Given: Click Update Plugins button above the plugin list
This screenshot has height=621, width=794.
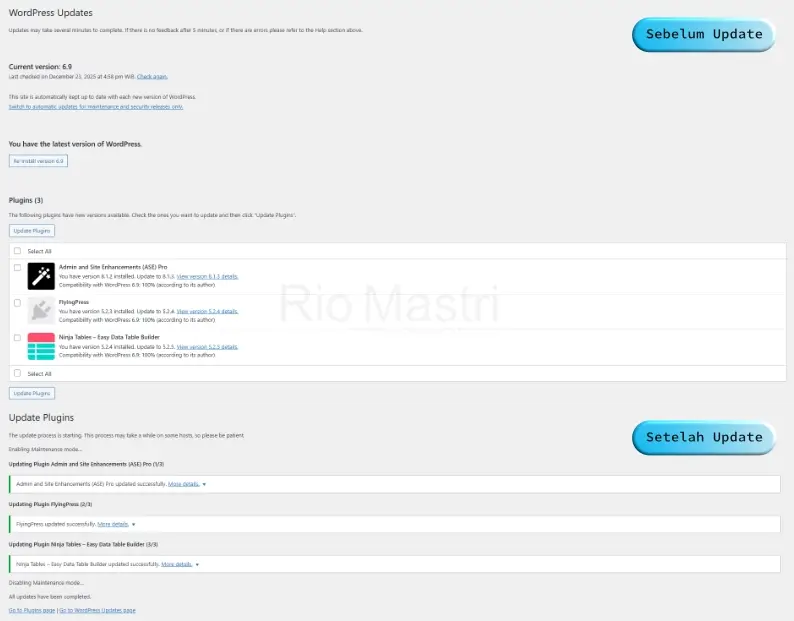Looking at the screenshot, I should coord(32,231).
